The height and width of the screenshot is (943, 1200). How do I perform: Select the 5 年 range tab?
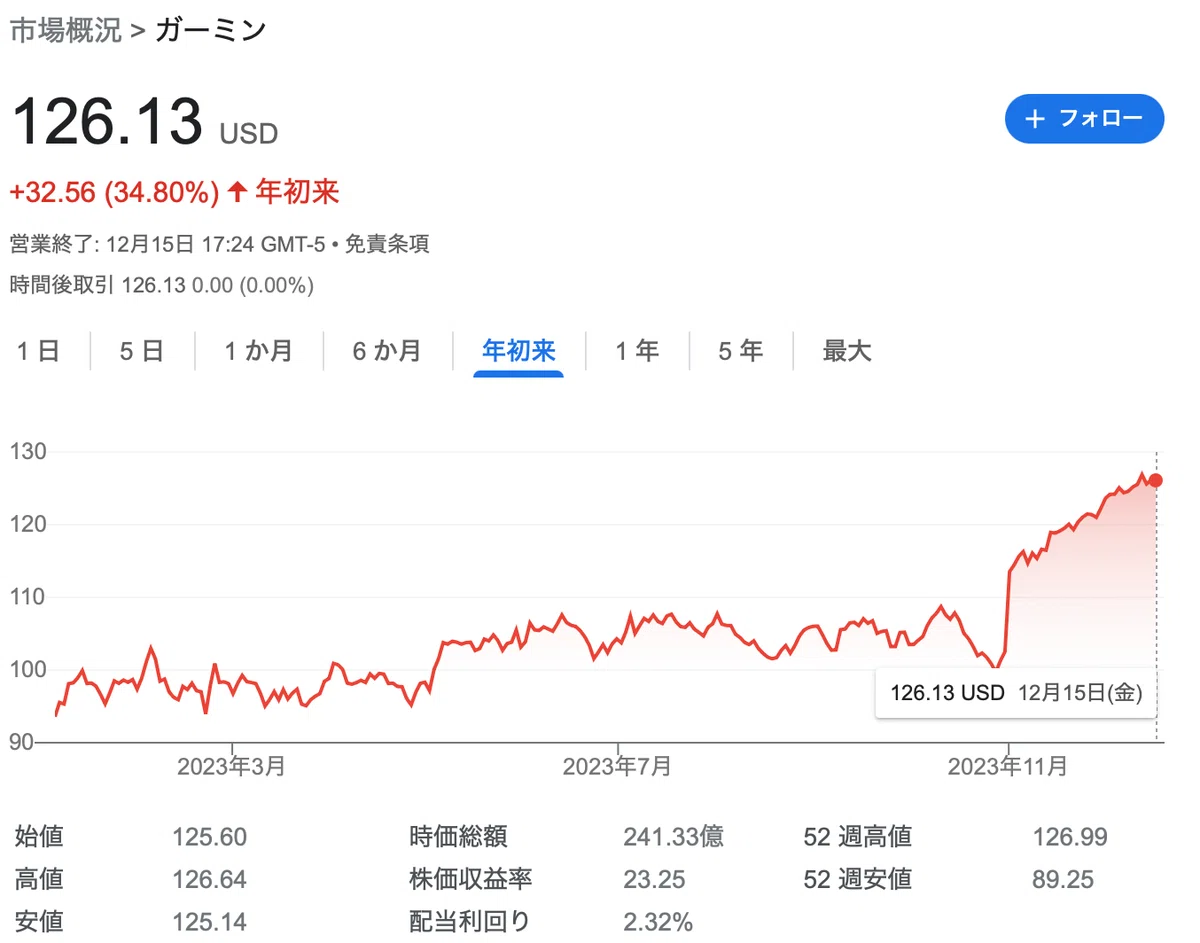(740, 351)
